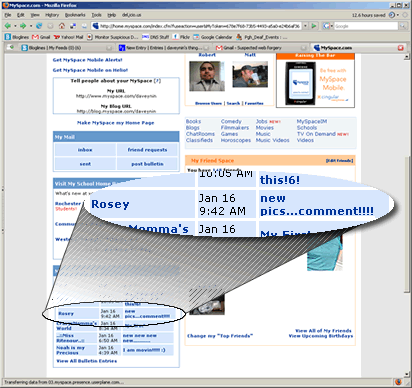Open the Books link
This screenshot has height=388, width=412.
coord(193,121)
